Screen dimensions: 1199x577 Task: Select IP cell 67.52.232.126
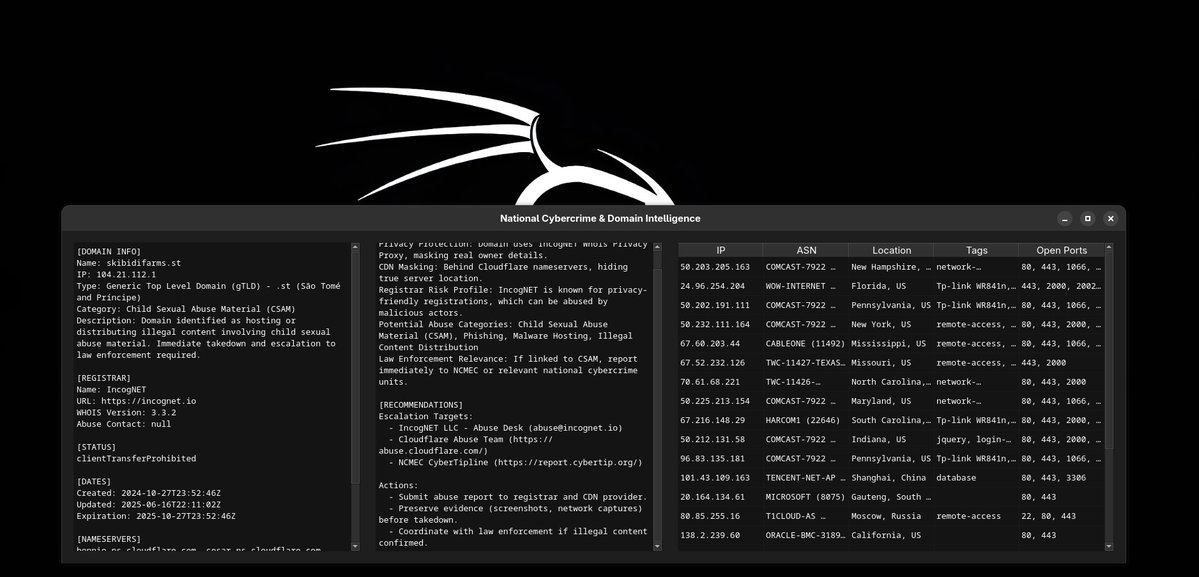click(x=720, y=363)
